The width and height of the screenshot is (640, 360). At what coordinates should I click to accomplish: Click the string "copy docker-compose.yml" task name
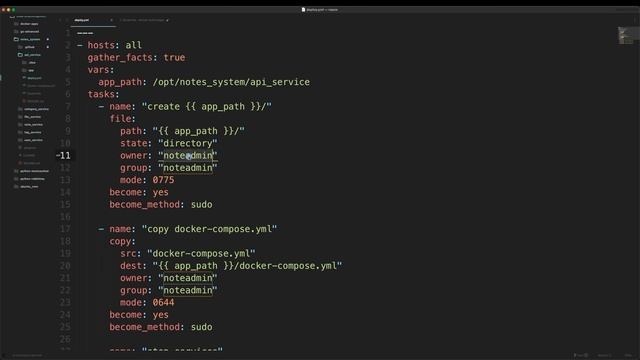click(209, 229)
